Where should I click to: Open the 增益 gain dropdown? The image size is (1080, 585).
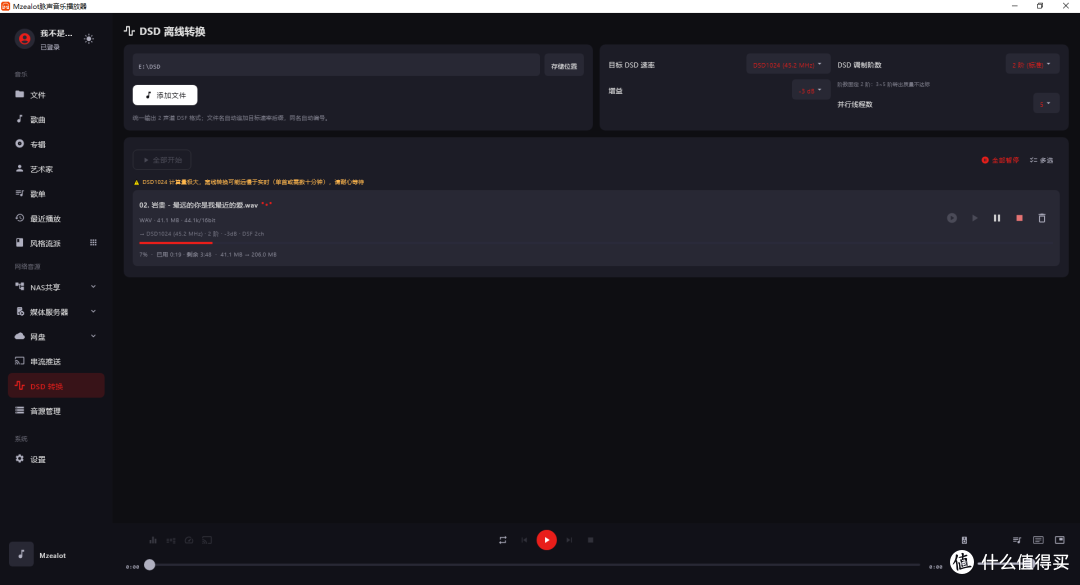(810, 90)
